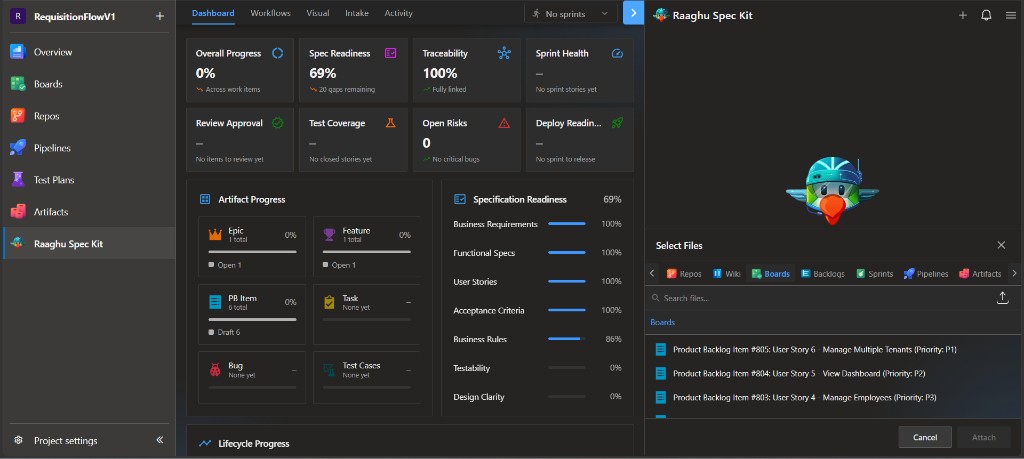Click the Sprint Health gauge icon

(617, 54)
